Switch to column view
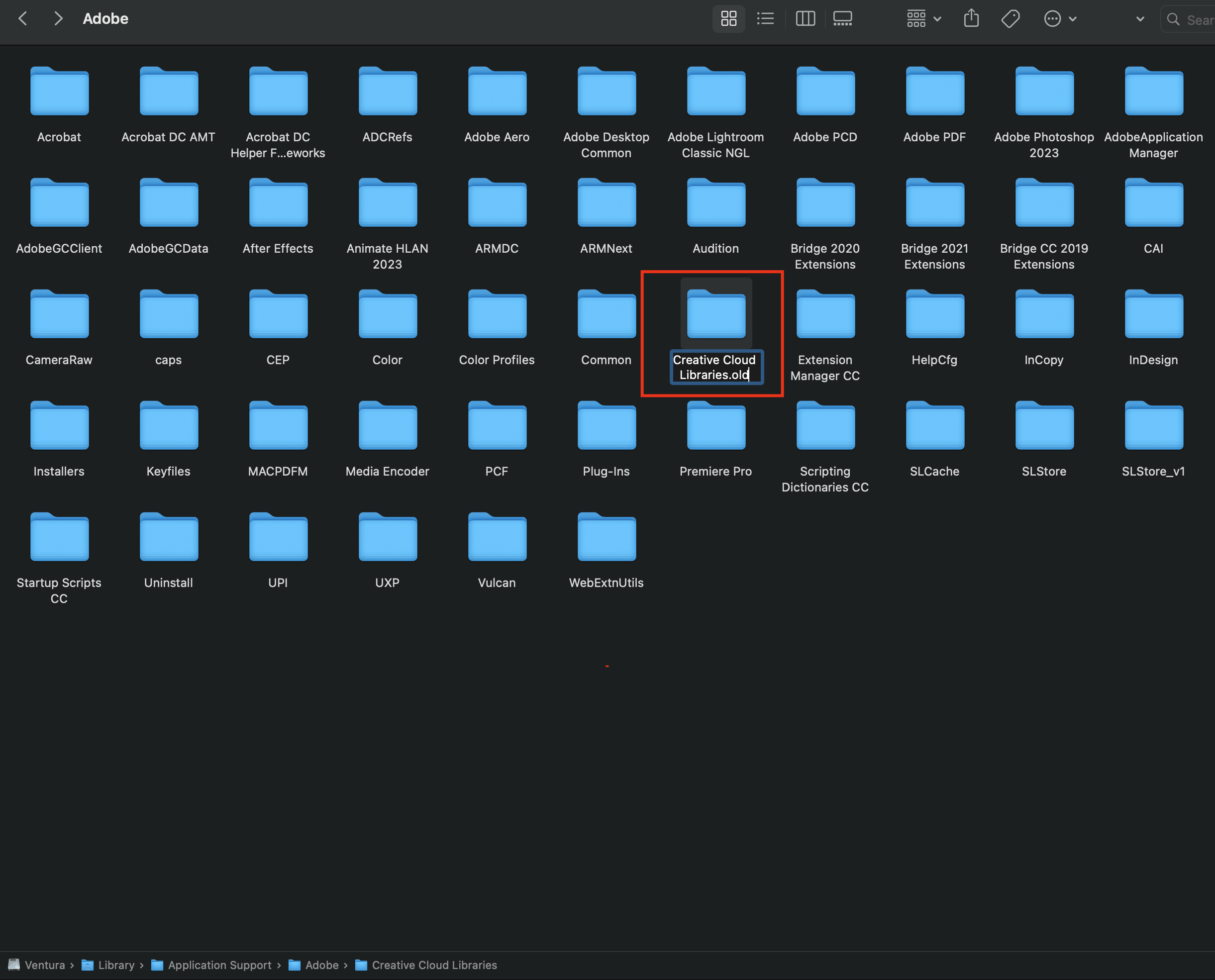This screenshot has height=980, width=1215. point(806,18)
